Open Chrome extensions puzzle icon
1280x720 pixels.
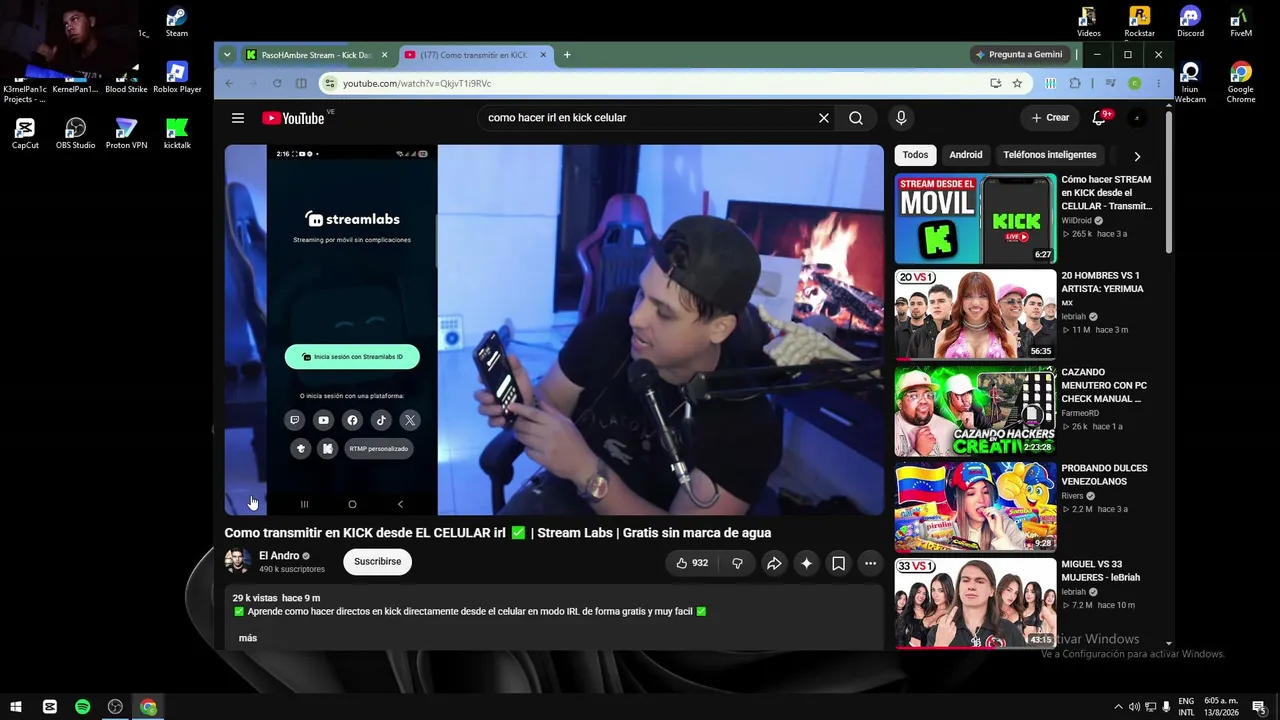coord(1075,83)
